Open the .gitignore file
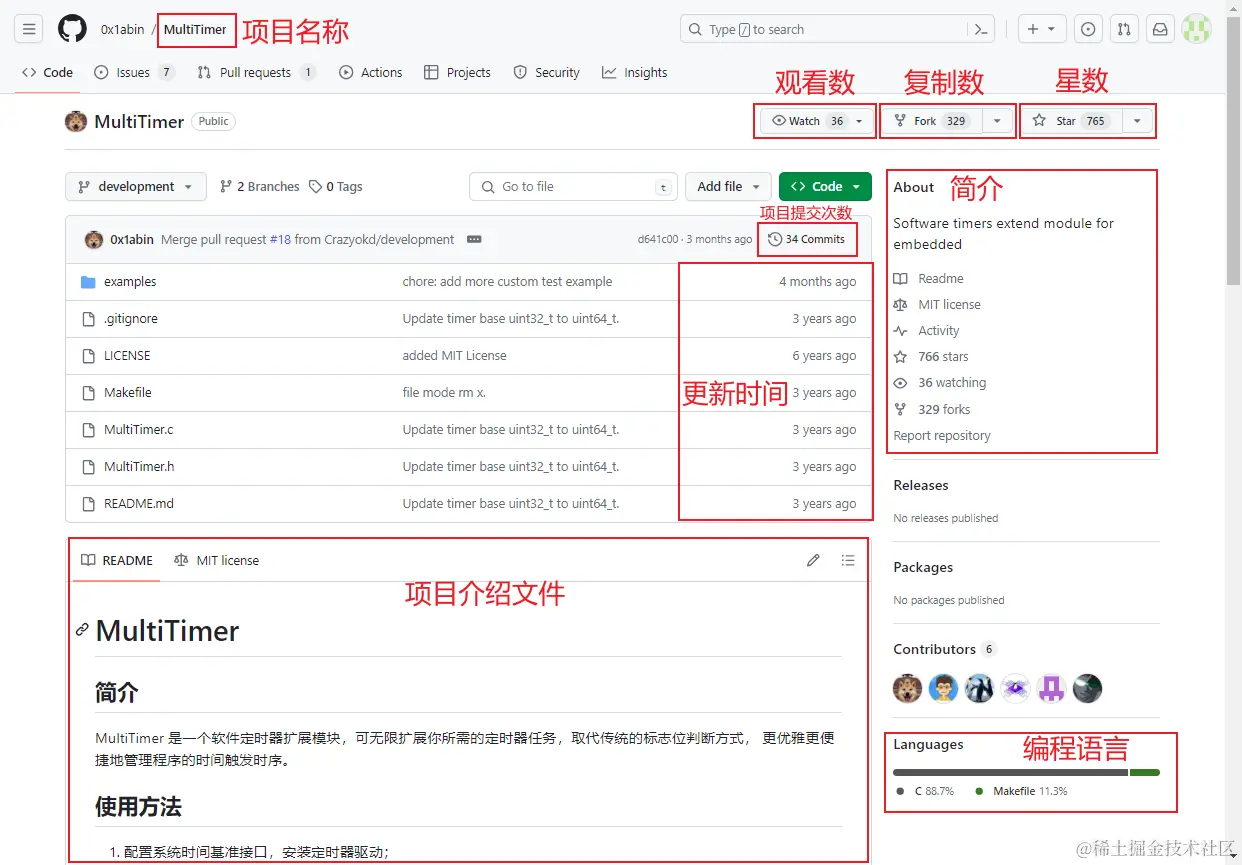The width and height of the screenshot is (1242, 865). tap(131, 319)
